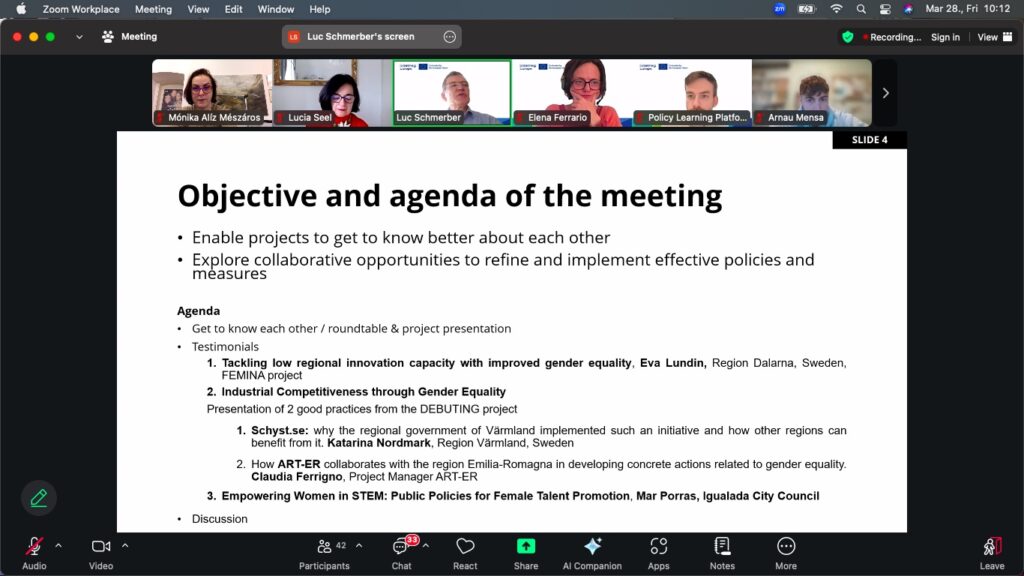Image resolution: width=1024 pixels, height=576 pixels.
Task: Expand video settings chevron beside Video
Action: click(x=125, y=546)
